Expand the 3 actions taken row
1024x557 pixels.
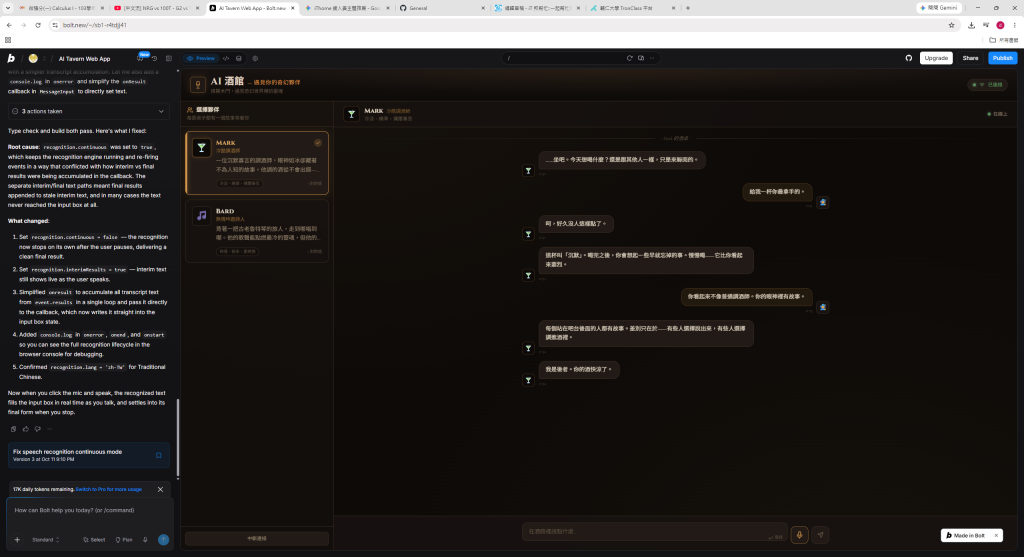pos(88,111)
